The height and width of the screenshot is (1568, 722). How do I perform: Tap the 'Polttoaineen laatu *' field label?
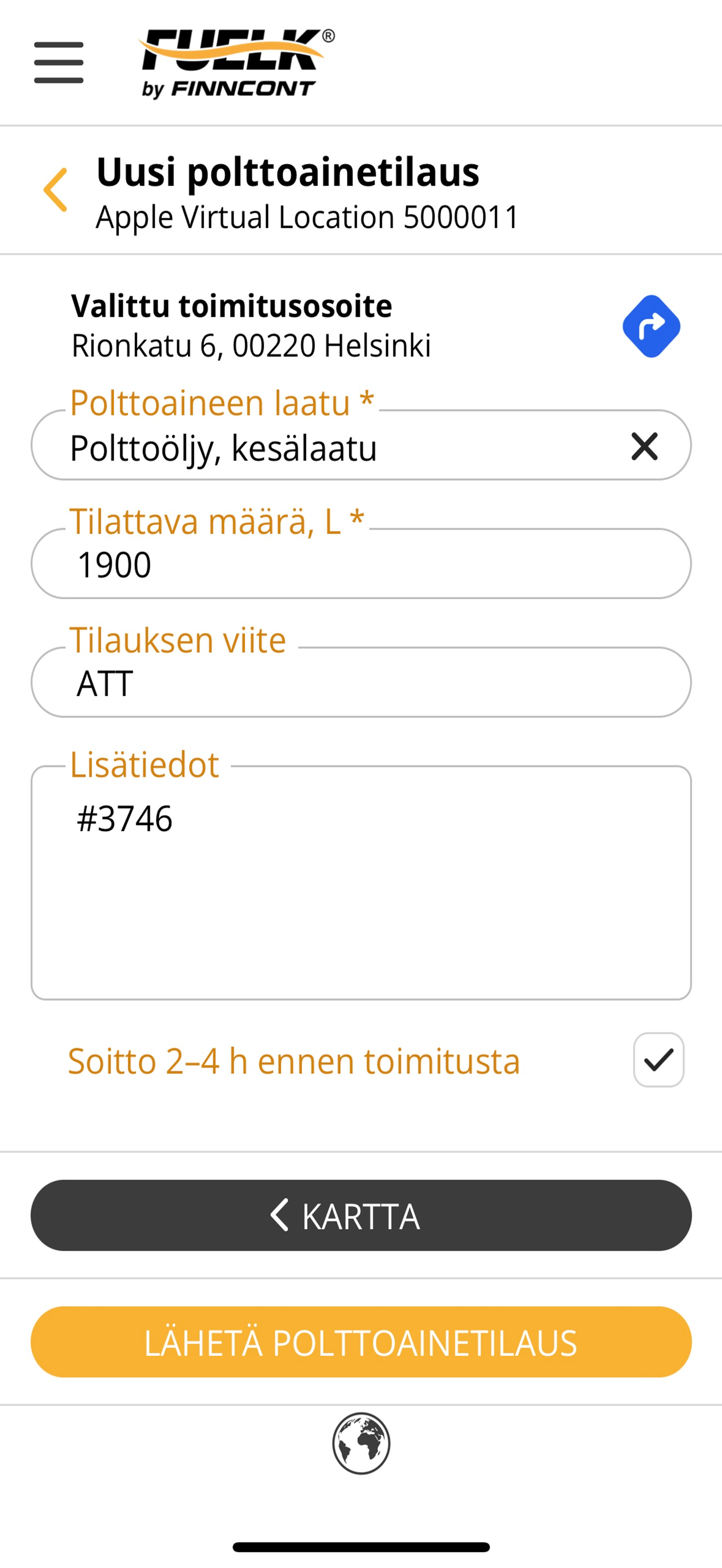222,402
